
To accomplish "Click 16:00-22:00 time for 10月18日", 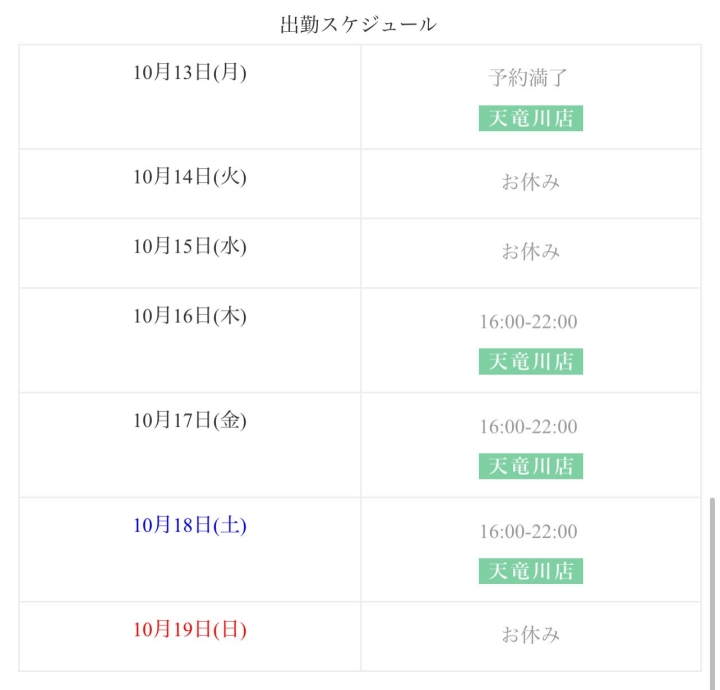I will click(528, 532).
